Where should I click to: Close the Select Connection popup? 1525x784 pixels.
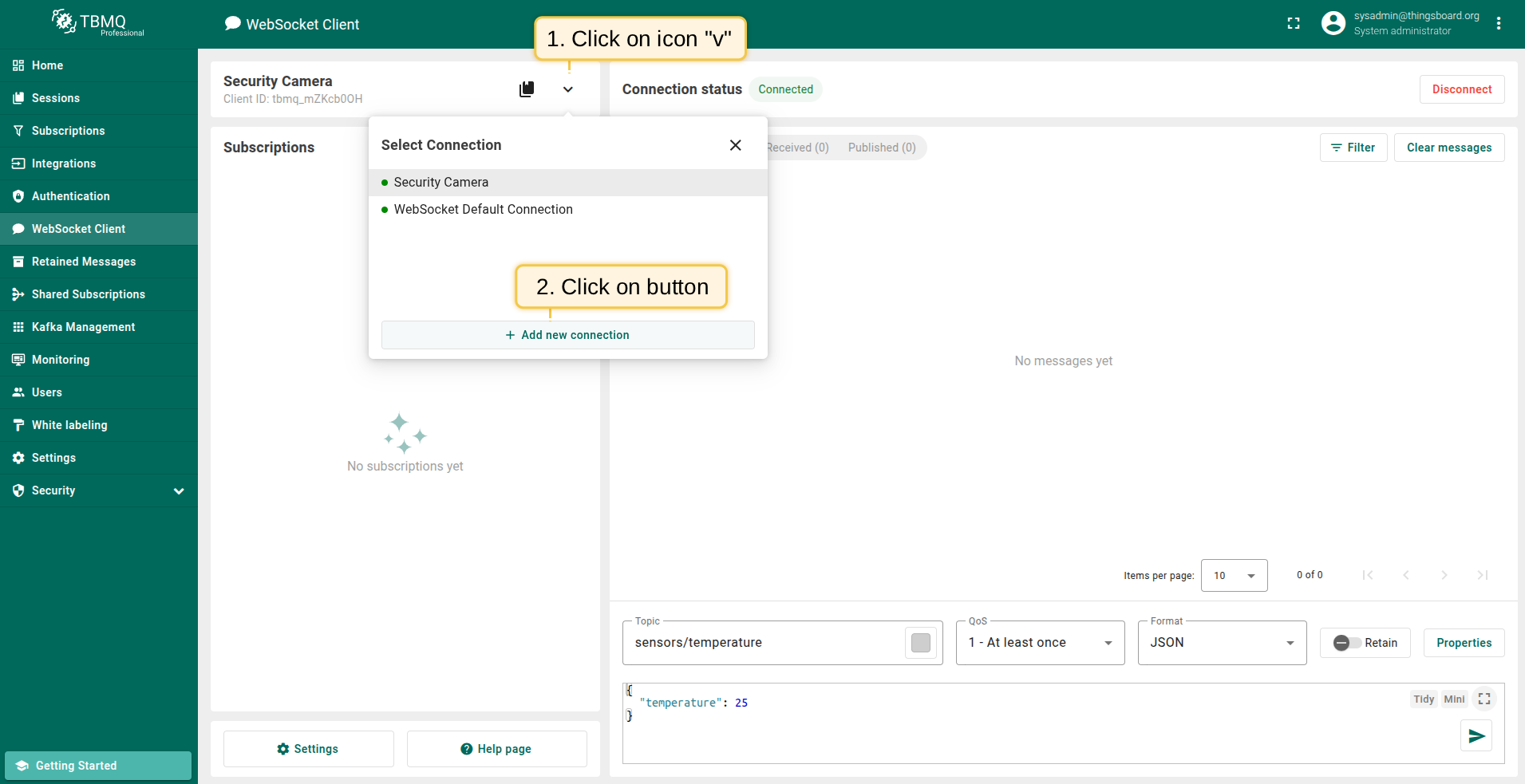coord(735,145)
